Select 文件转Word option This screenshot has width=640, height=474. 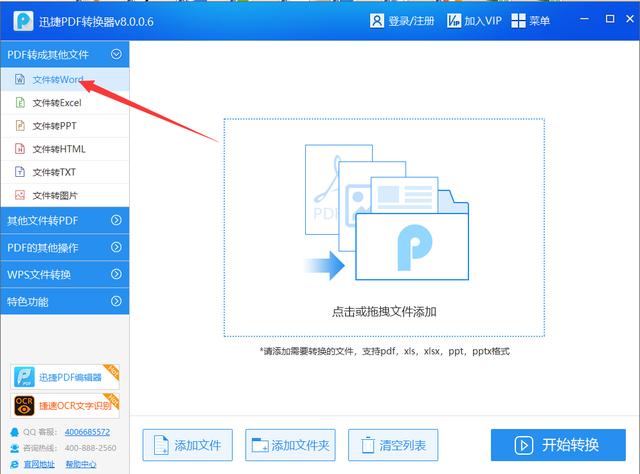coord(65,80)
